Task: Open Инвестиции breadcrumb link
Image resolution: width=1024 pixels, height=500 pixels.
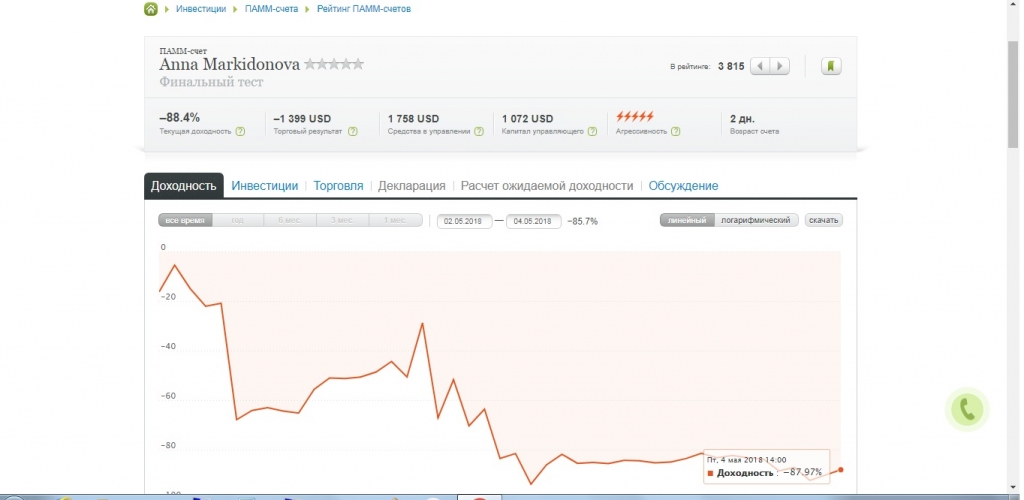Action: (201, 9)
